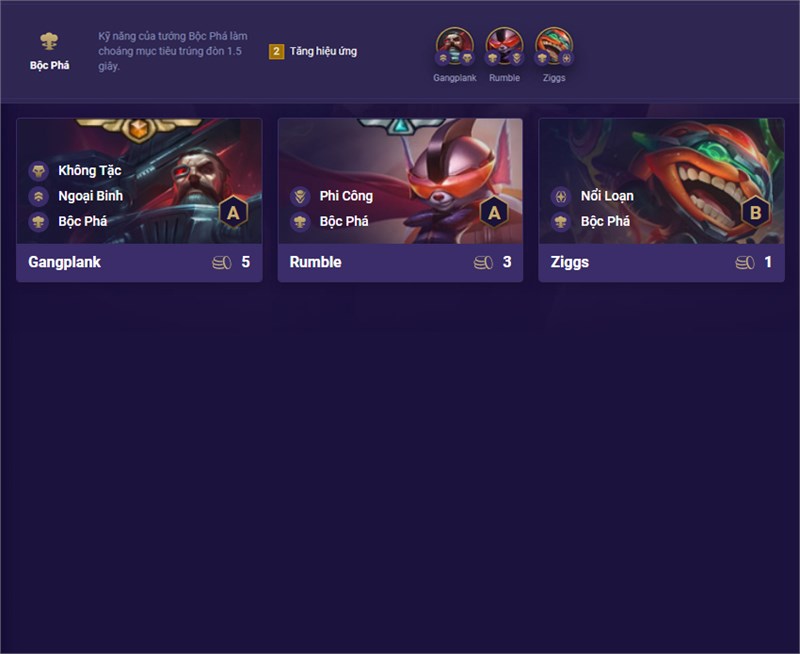Select Rumble's round portrait in header
Screen dimensions: 800x654
click(504, 46)
